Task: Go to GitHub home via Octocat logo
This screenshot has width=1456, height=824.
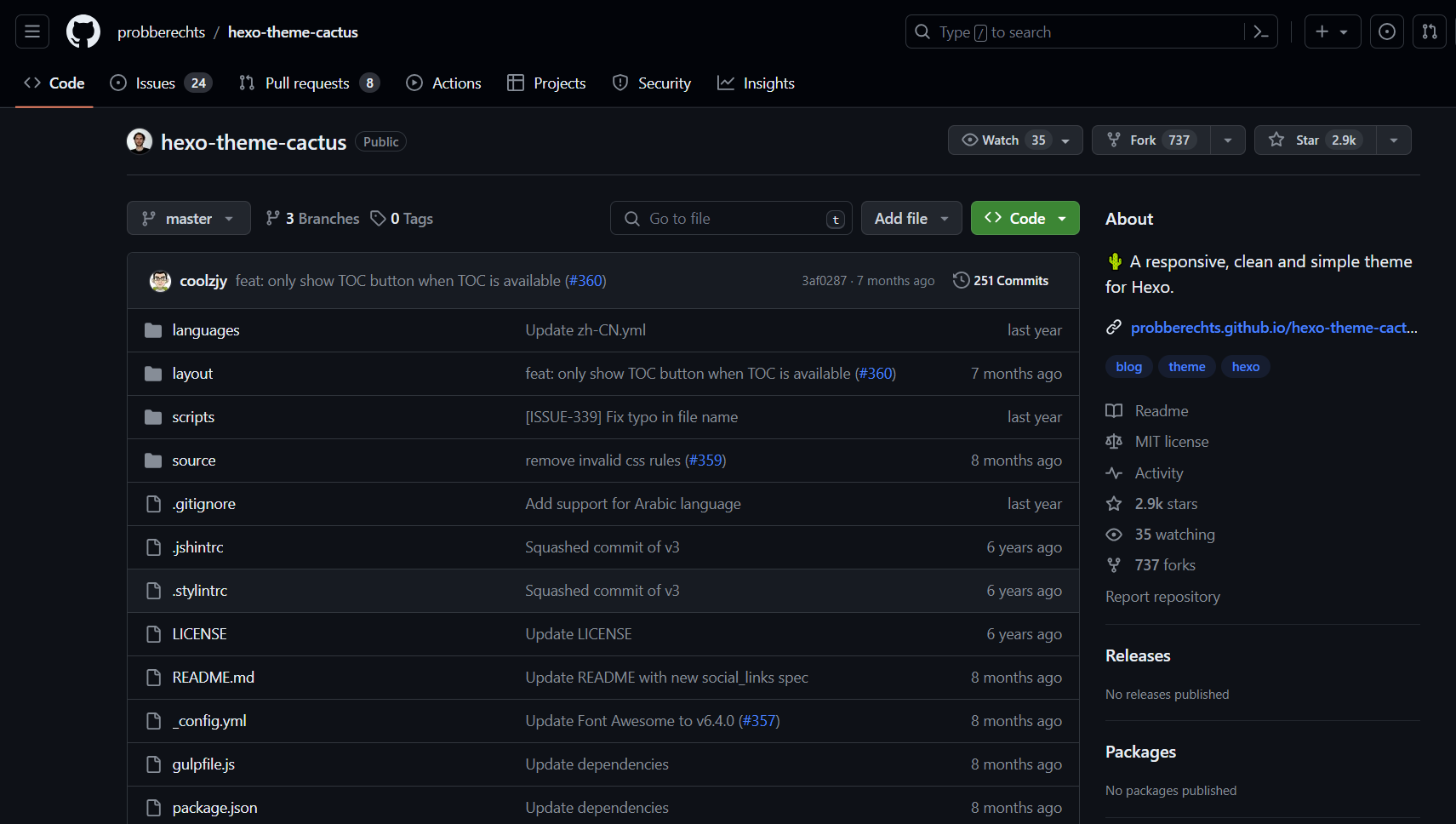Action: point(83,31)
